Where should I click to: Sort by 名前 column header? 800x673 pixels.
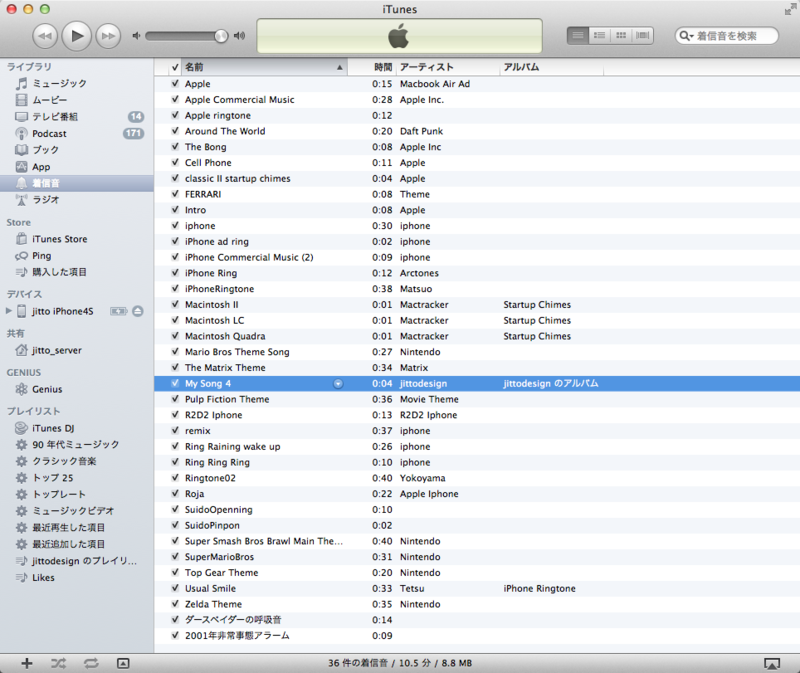(264, 67)
